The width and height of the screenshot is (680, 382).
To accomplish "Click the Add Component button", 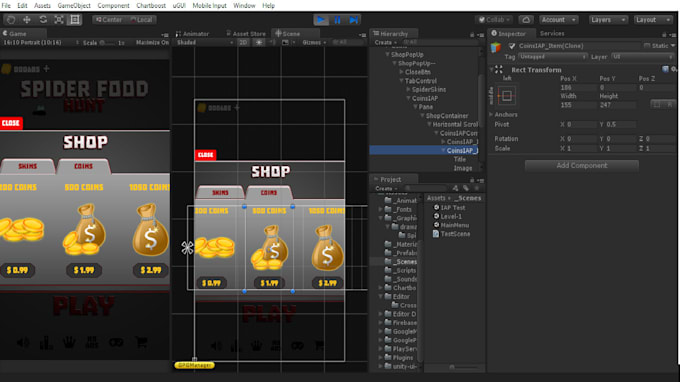I will click(582, 166).
